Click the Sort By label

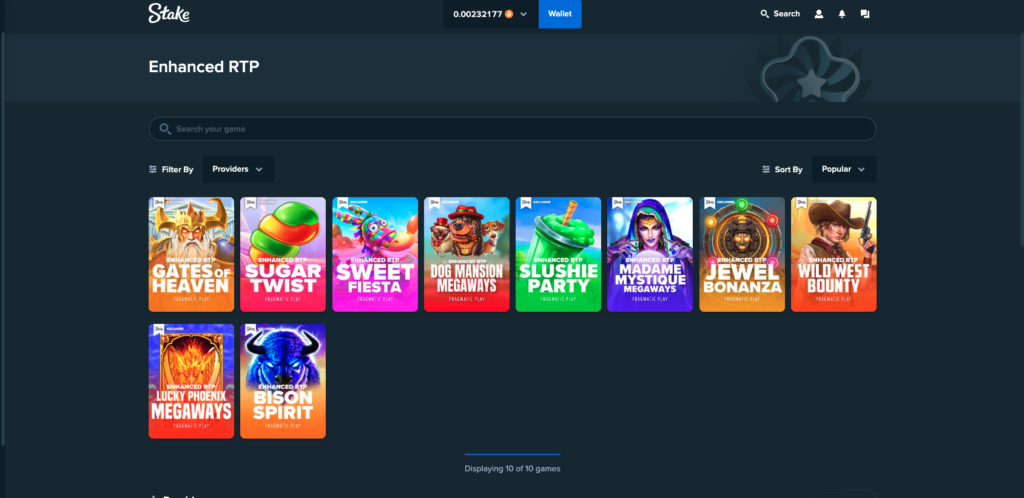(x=788, y=170)
